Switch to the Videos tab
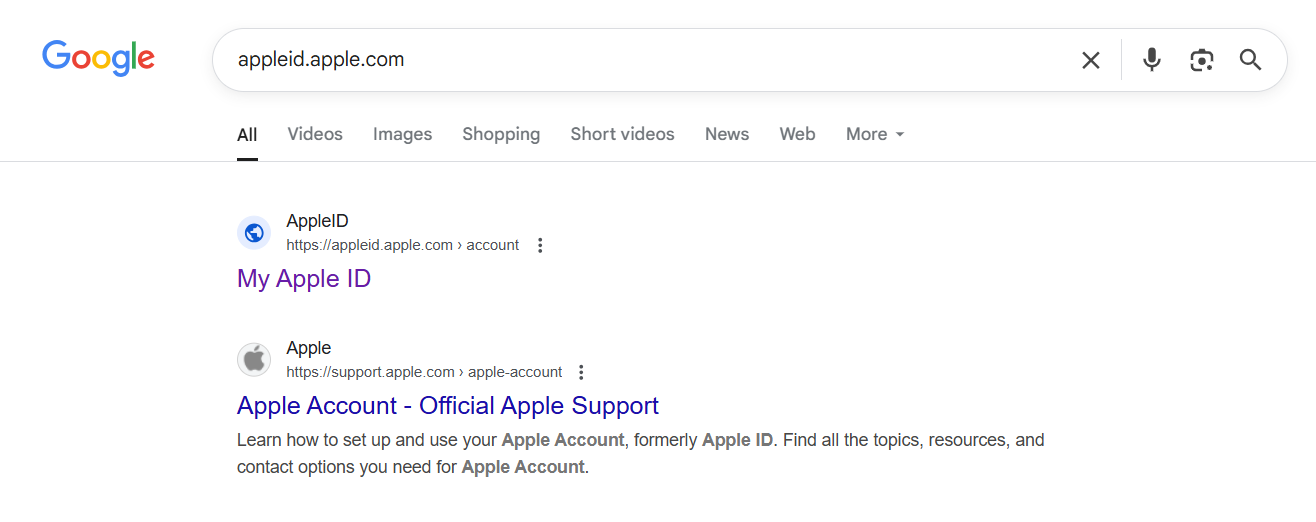The height and width of the screenshot is (522, 1316). [315, 134]
